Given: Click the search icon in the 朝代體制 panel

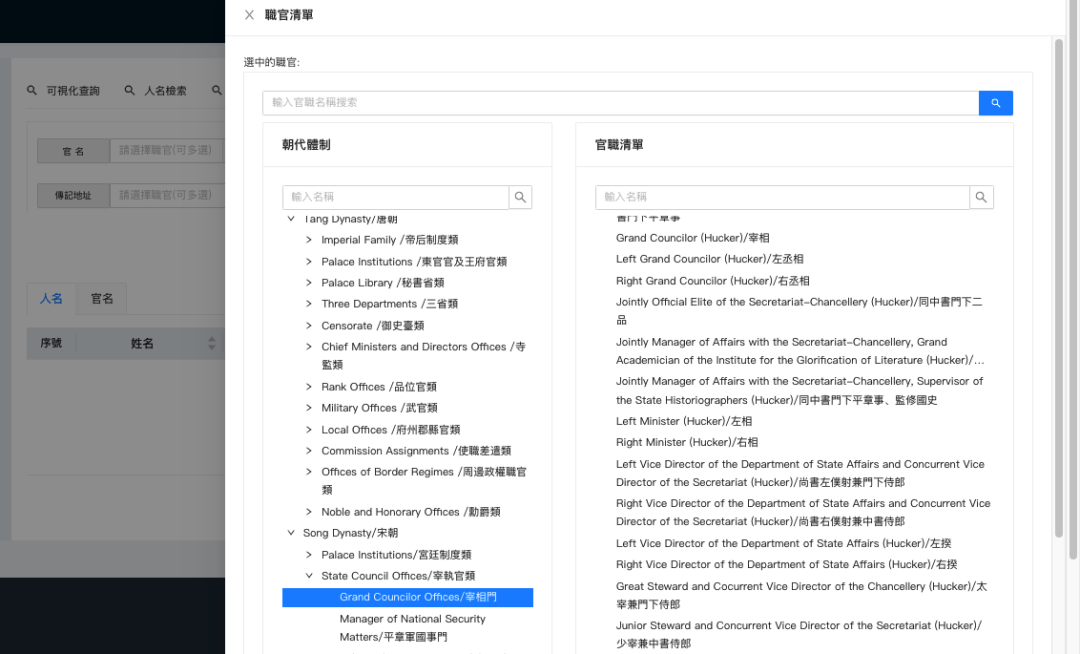Looking at the screenshot, I should [520, 197].
